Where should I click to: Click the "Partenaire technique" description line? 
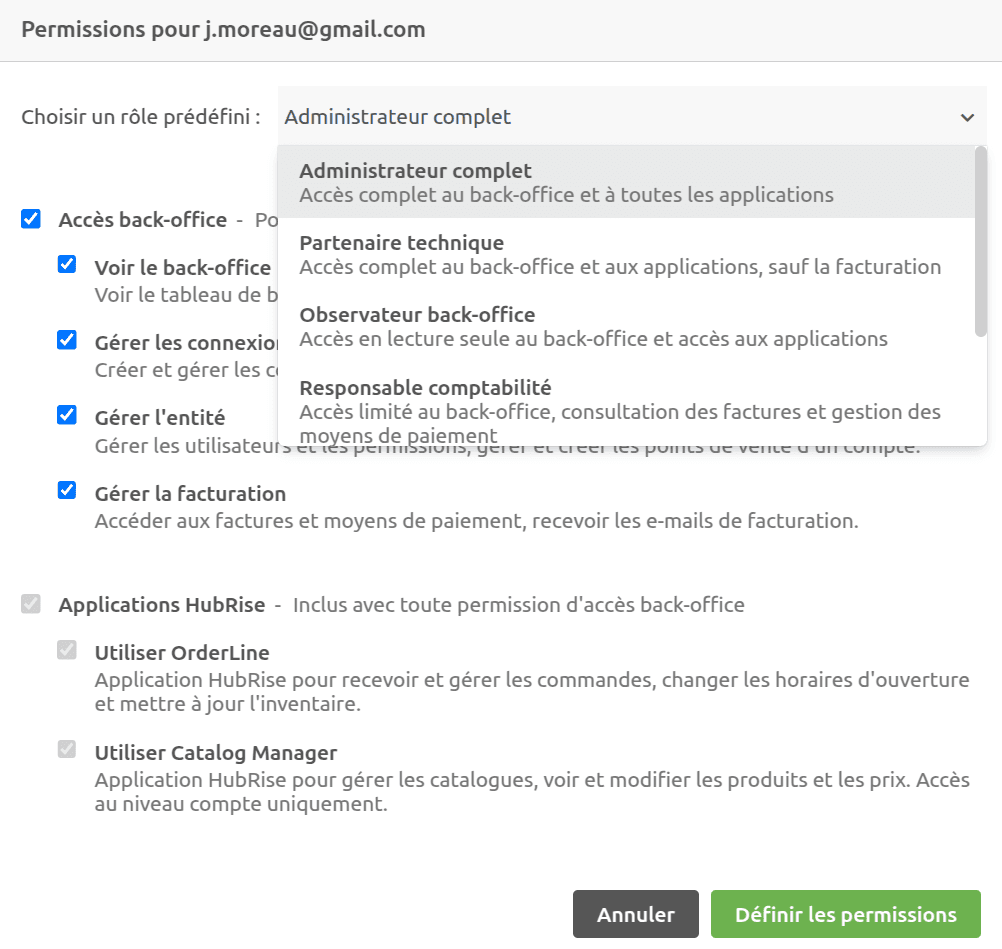(x=620, y=266)
